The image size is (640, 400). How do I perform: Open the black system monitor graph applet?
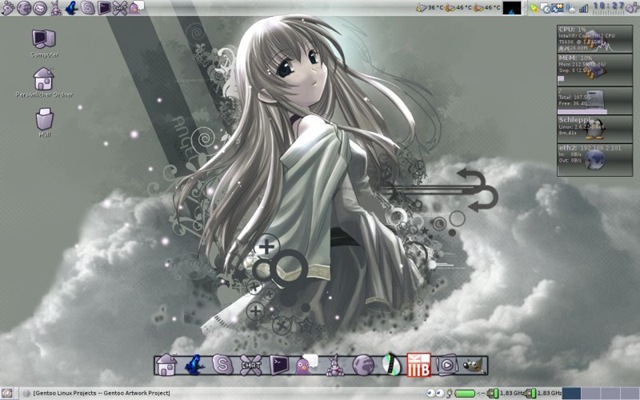tap(512, 8)
